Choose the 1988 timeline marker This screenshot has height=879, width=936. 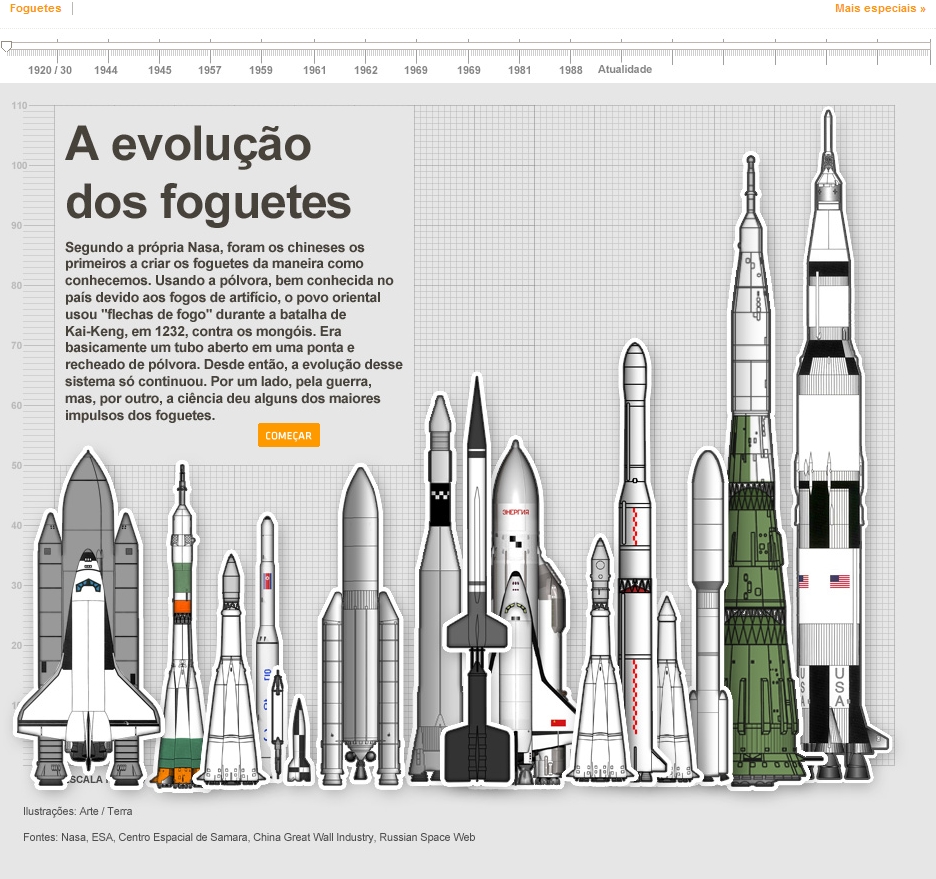coord(571,70)
